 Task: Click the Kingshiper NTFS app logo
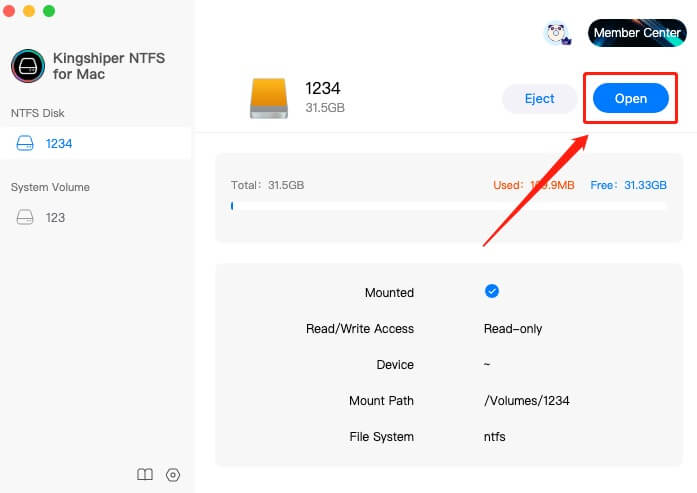click(x=28, y=66)
